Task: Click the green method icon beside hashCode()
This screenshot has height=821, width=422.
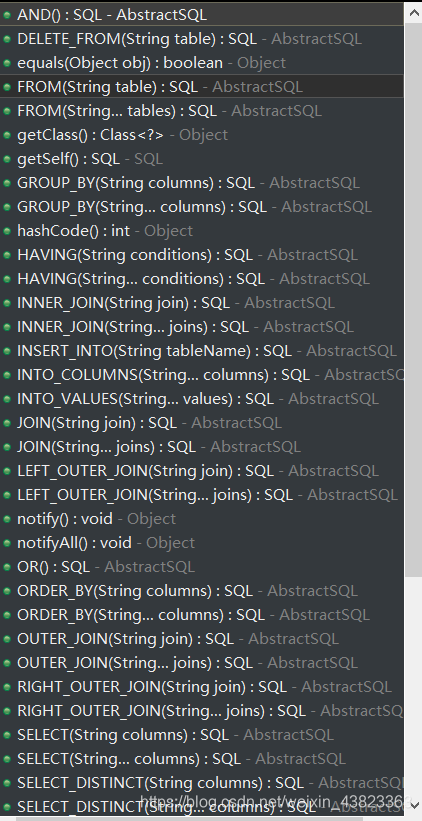Action: point(7,231)
